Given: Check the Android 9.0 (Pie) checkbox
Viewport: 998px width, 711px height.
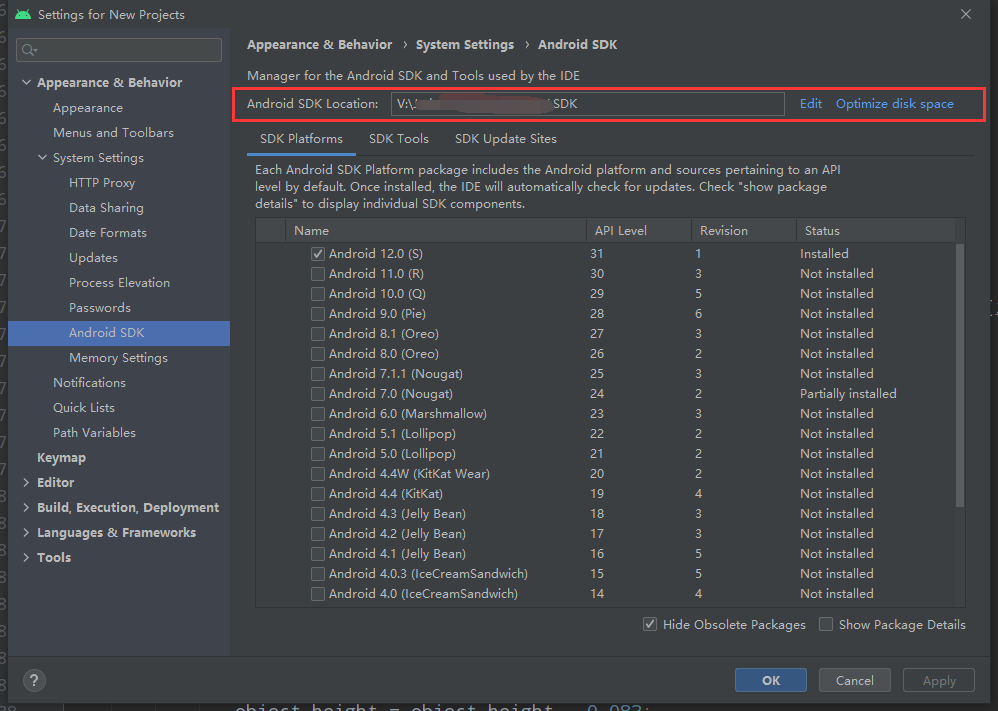Looking at the screenshot, I should (x=318, y=314).
